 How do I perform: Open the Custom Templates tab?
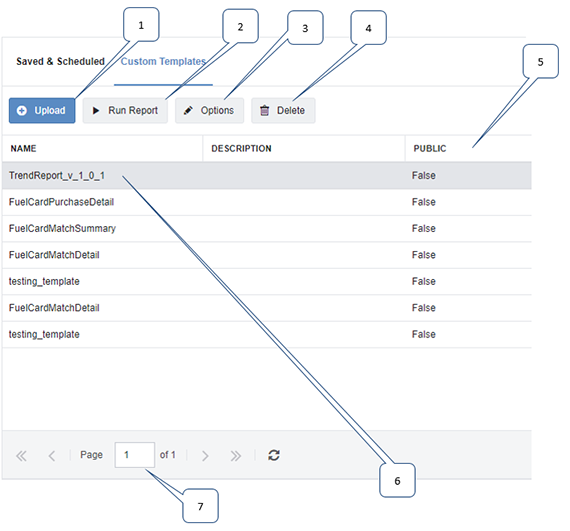pos(163,61)
